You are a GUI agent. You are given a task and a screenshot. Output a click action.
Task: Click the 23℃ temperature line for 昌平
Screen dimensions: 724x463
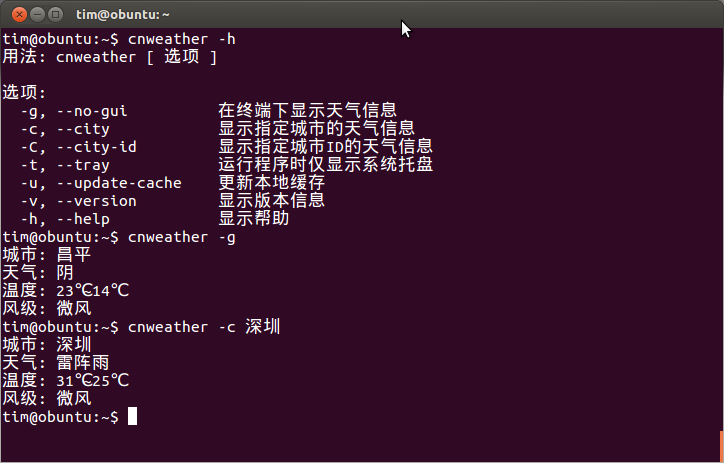[66, 291]
